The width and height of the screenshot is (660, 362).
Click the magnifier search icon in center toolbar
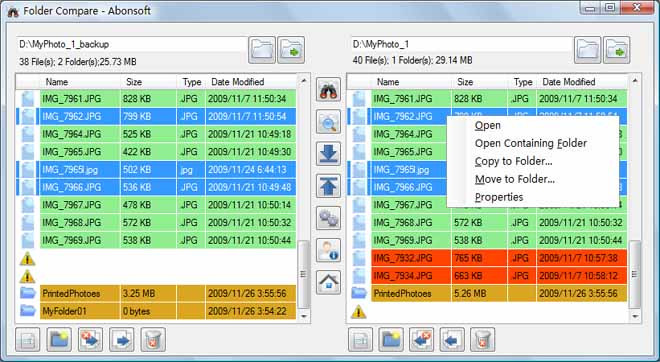(328, 122)
